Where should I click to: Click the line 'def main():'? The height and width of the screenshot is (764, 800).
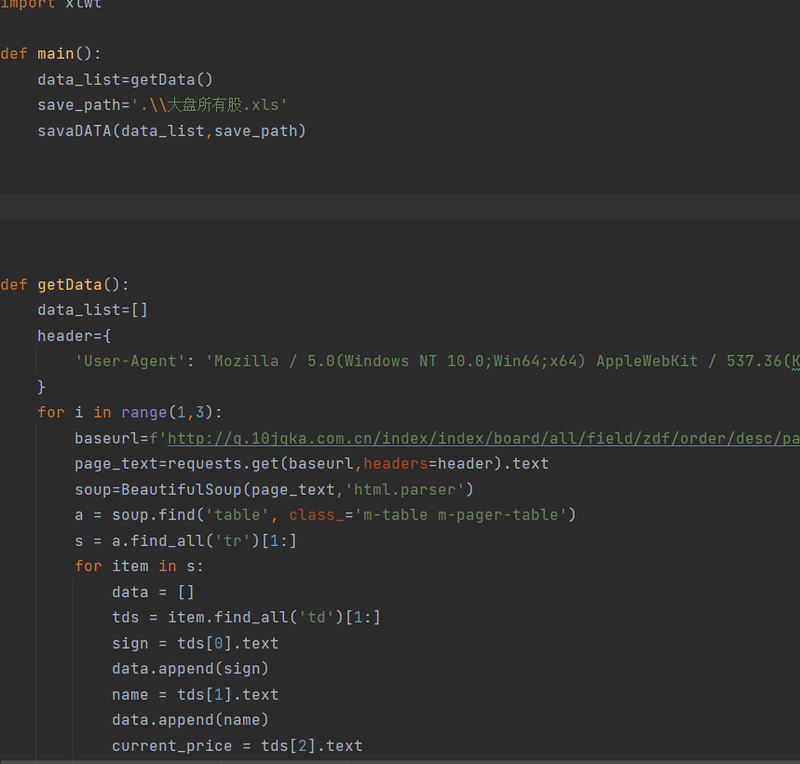51,54
